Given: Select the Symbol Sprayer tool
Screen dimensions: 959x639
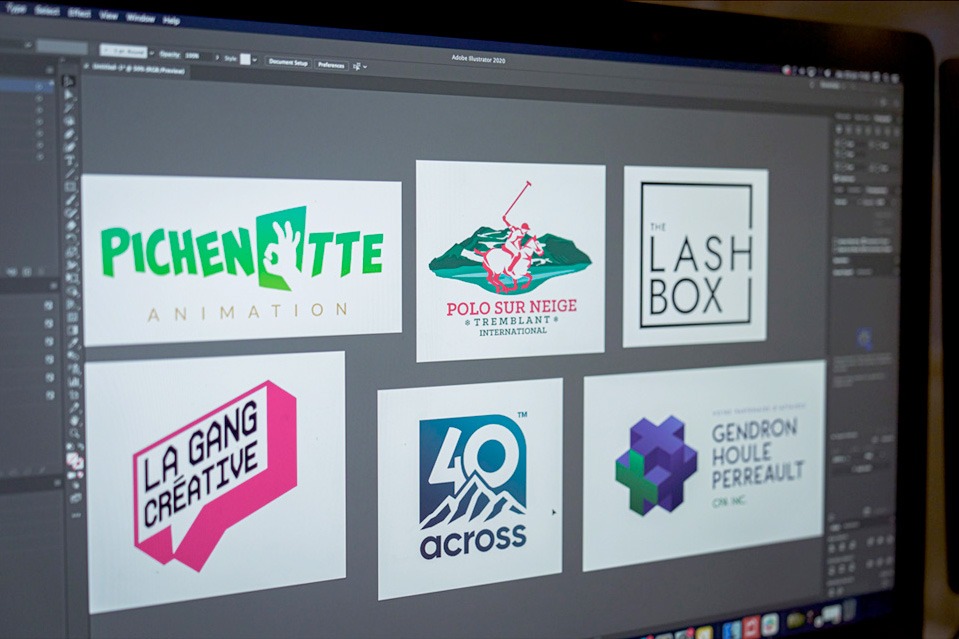Looking at the screenshot, I should 74,369.
